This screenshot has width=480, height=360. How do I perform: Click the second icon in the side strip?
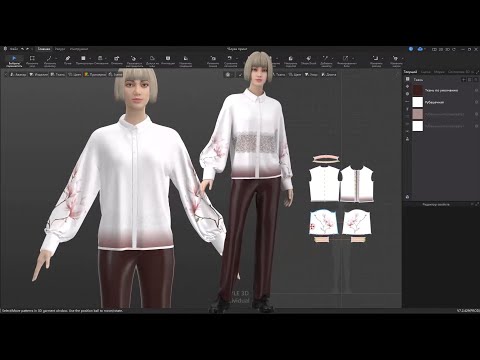[x=407, y=86]
